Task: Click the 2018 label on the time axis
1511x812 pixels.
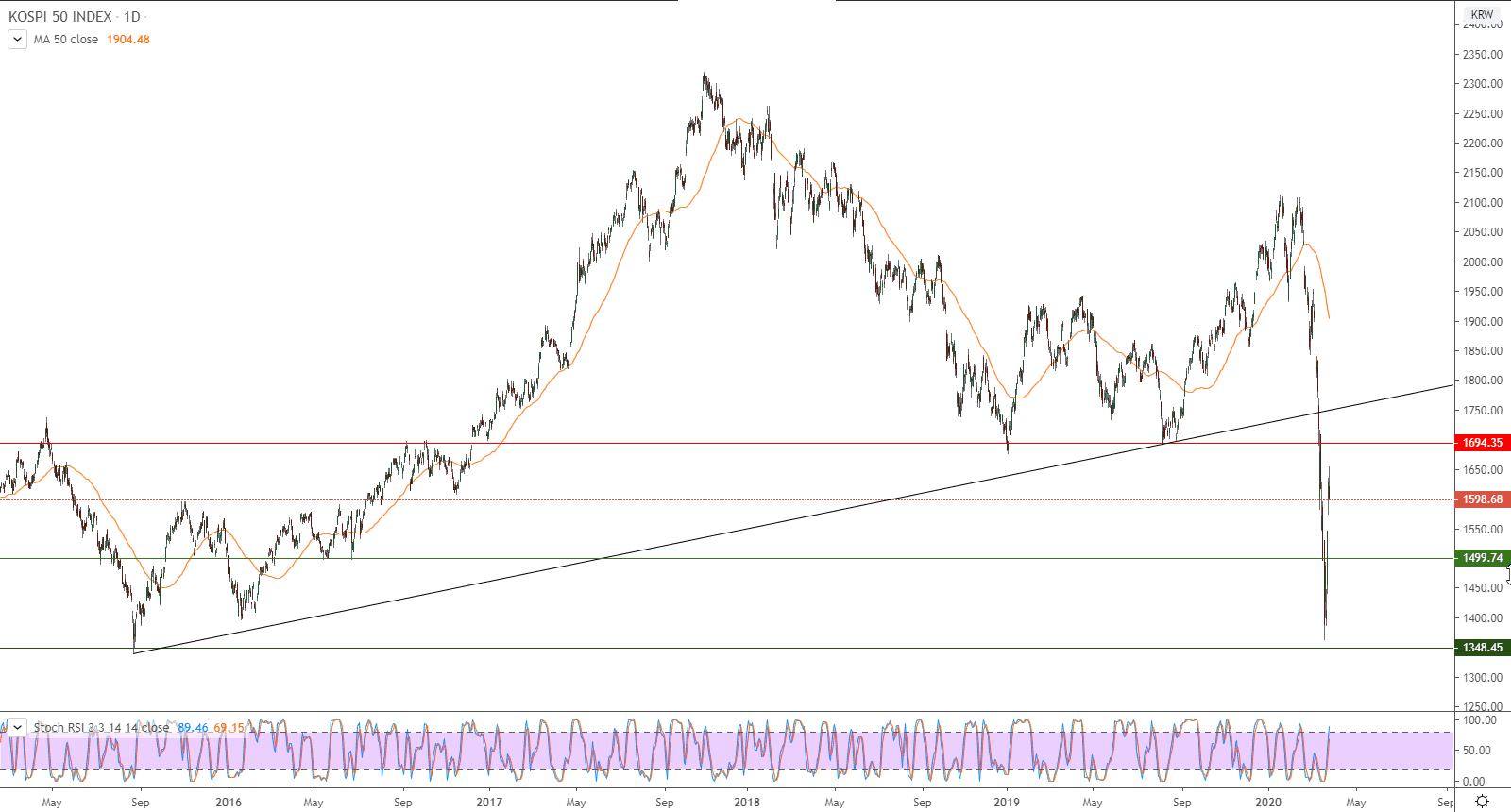Action: pos(747,803)
